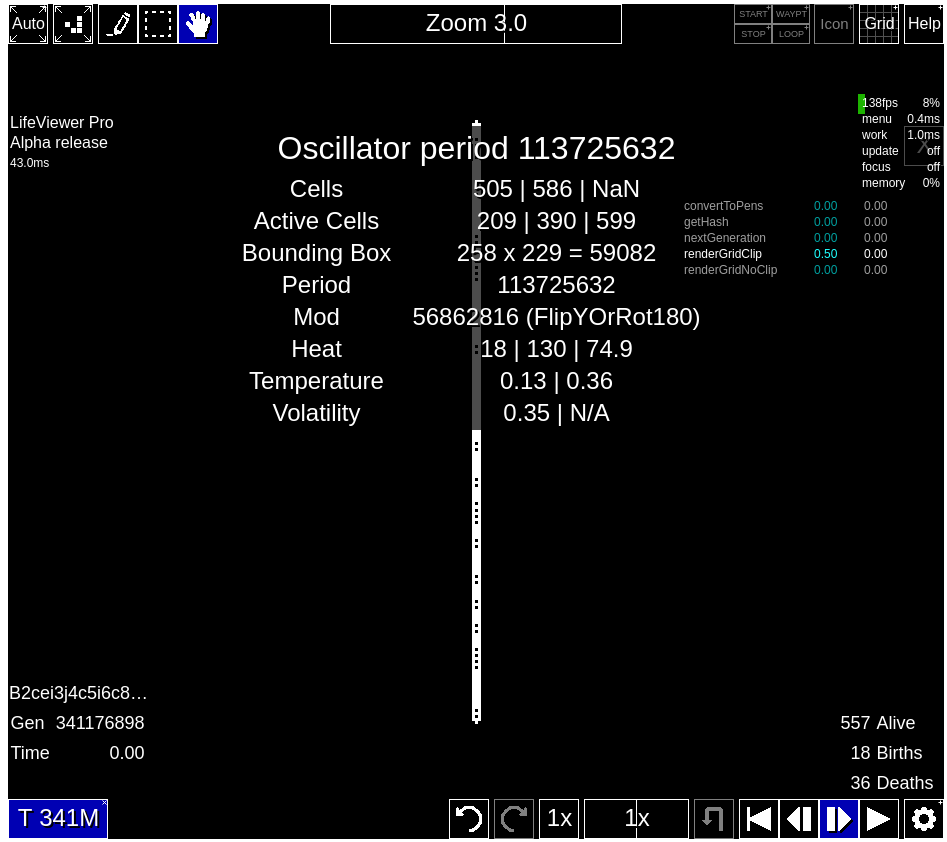Click the step back playback button
The height and width of the screenshot is (842, 947).
(x=798, y=819)
